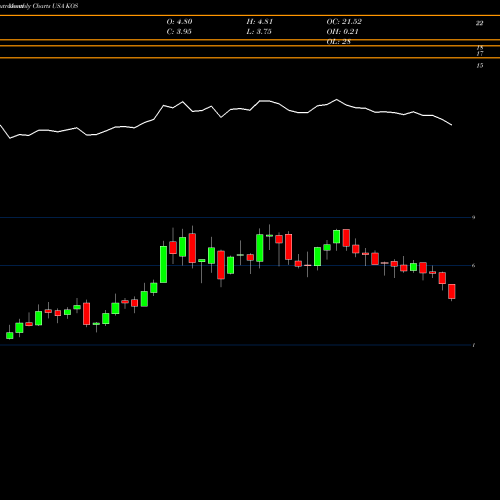Click the price axis label 6
This screenshot has height=500, width=500.
tap(473, 266)
